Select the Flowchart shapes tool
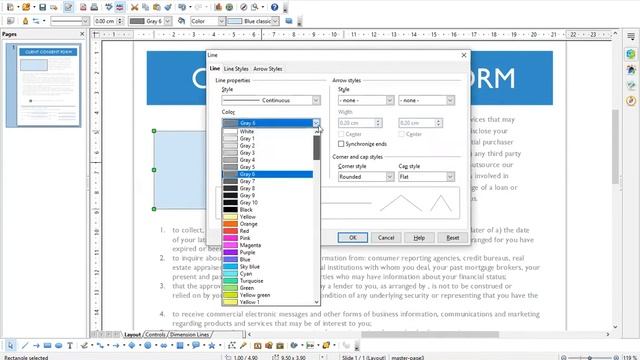Viewport: 640px width, 360px height. (180, 345)
